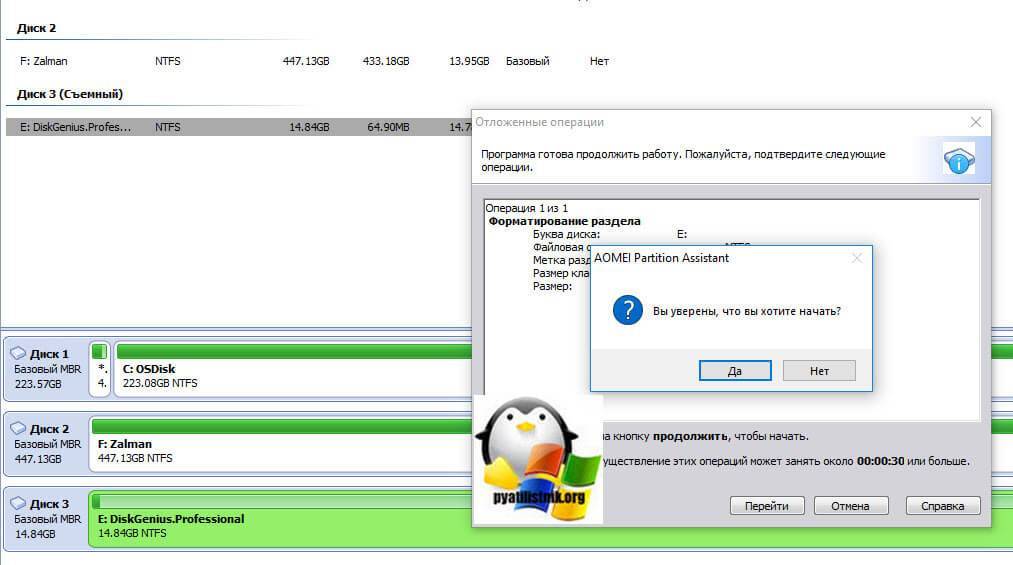This screenshot has height=565, width=1013.
Task: Click the Базовый type cell
Action: pos(527,61)
